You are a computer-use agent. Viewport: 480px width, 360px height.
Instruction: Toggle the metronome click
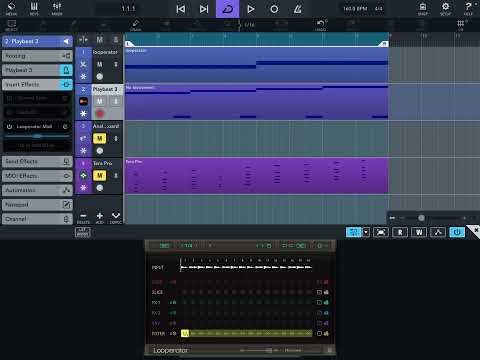297,9
